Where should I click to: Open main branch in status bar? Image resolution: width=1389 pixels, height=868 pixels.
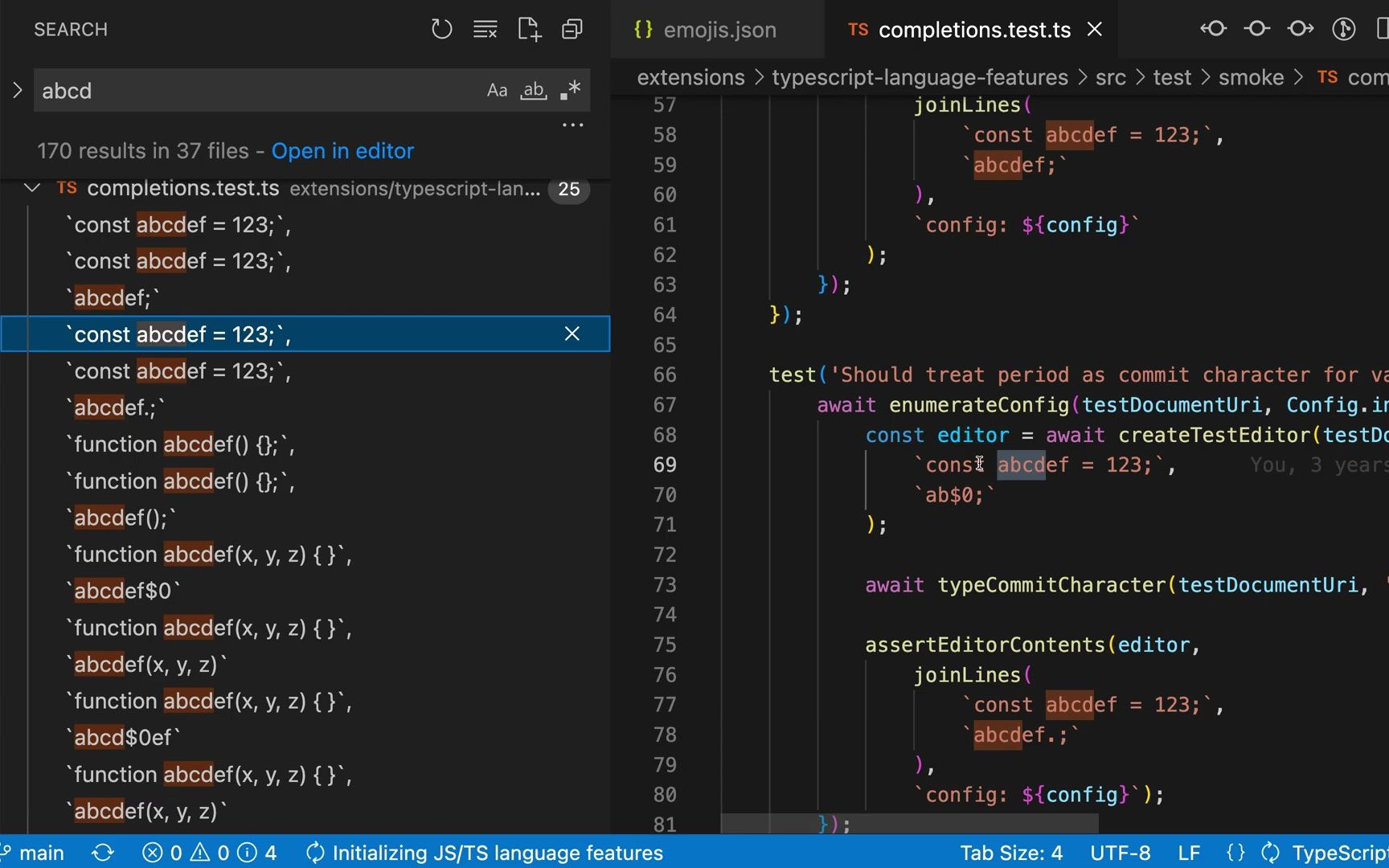(x=34, y=853)
